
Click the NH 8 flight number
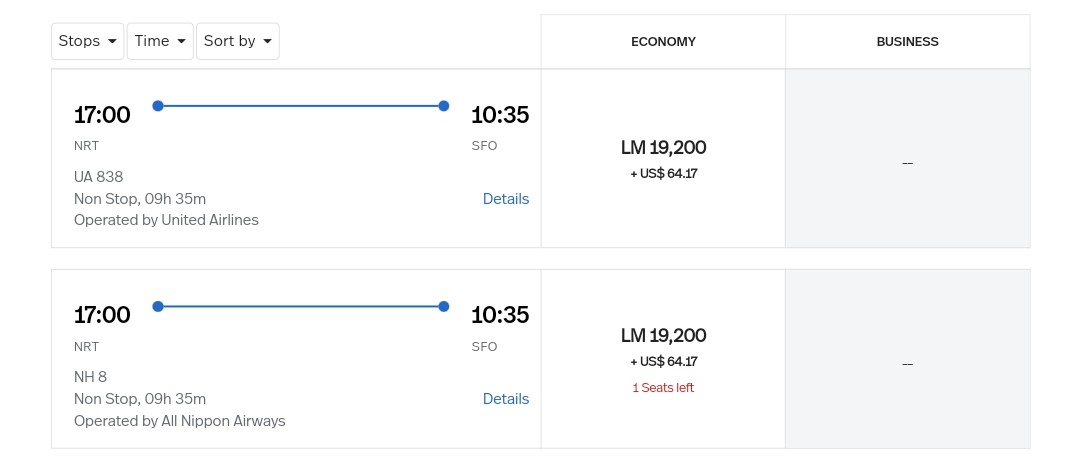click(x=90, y=377)
